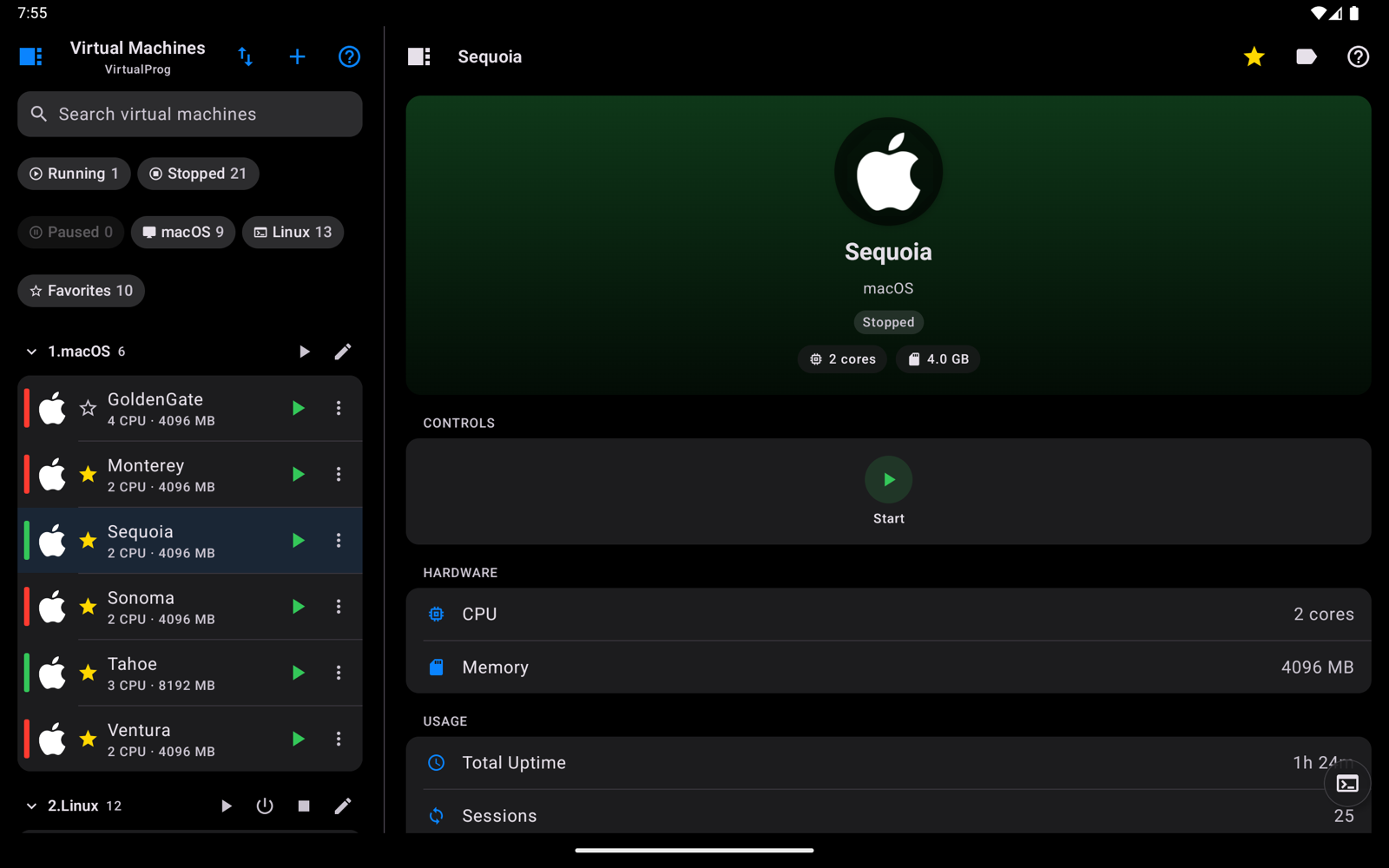Open more options menu for Monterey

click(339, 474)
